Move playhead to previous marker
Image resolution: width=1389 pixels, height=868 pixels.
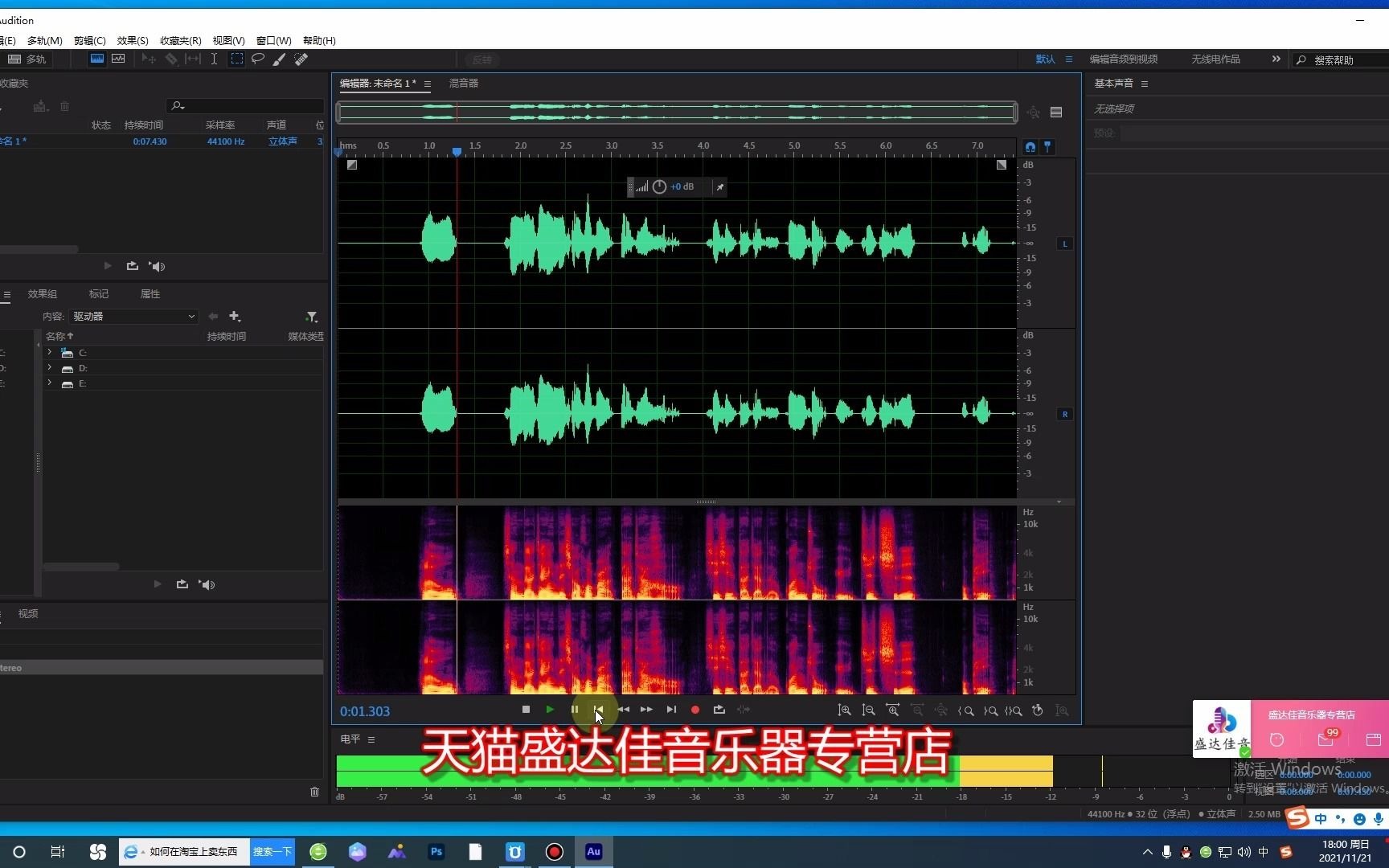click(x=598, y=710)
